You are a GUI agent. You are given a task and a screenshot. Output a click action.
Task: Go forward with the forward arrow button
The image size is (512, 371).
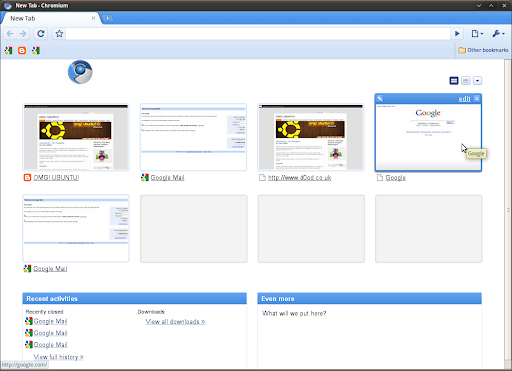pyautogui.click(x=23, y=34)
